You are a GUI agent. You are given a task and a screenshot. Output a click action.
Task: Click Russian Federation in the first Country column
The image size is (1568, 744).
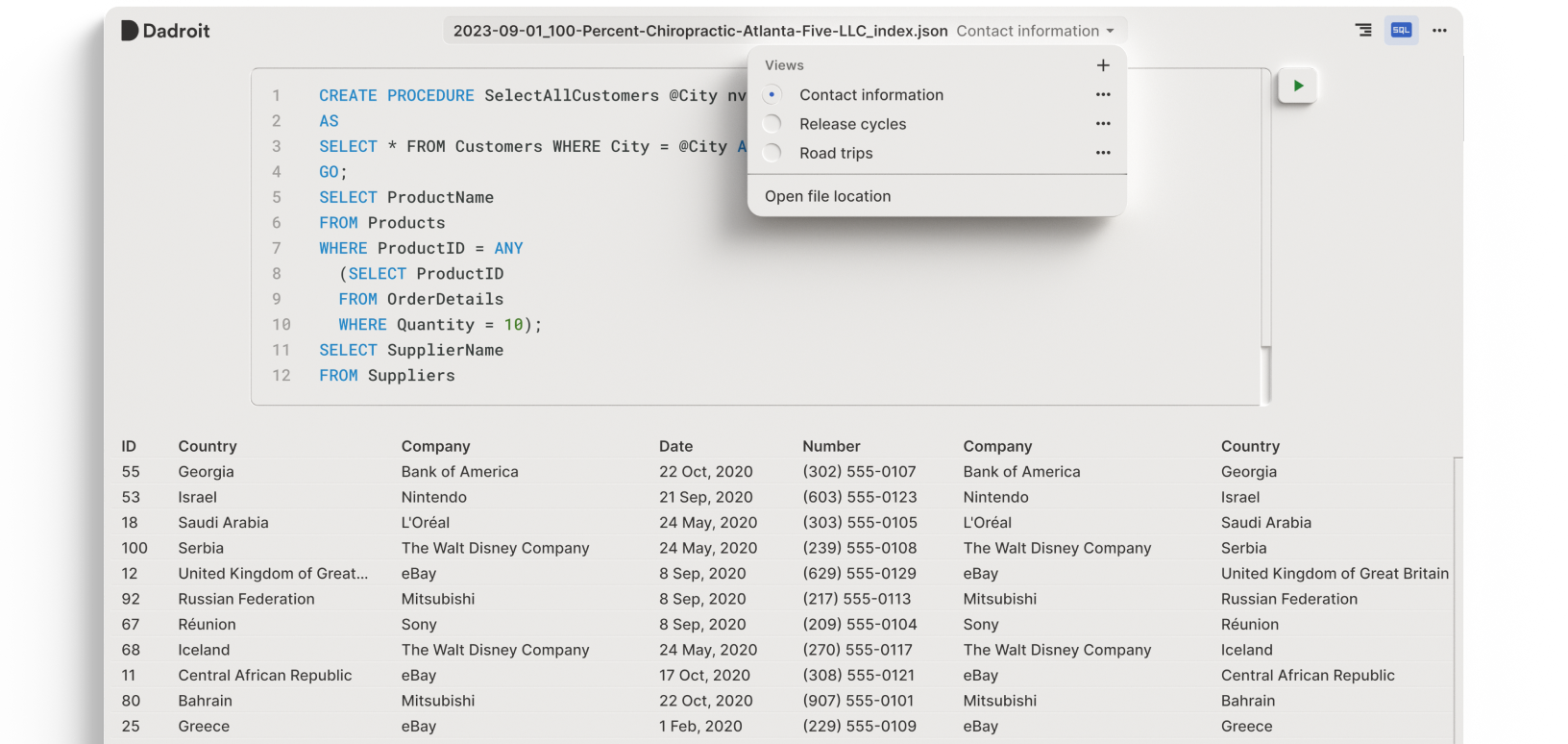pos(247,599)
